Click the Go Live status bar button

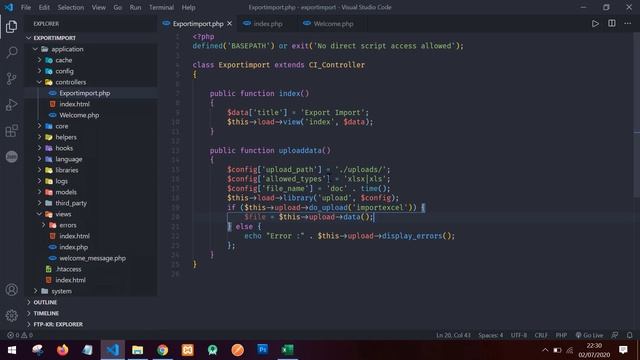(x=589, y=335)
